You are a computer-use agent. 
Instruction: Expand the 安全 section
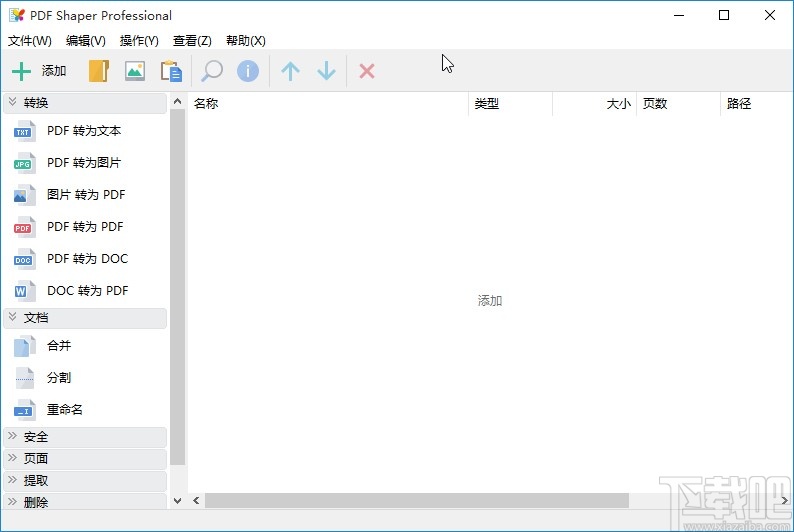(85, 437)
